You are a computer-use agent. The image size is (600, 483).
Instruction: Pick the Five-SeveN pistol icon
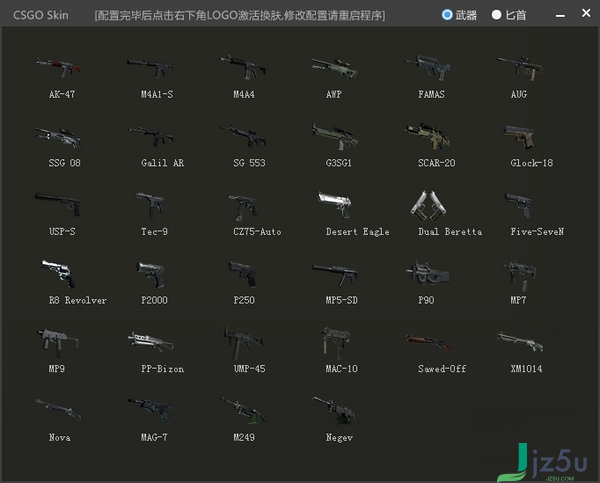[518, 205]
